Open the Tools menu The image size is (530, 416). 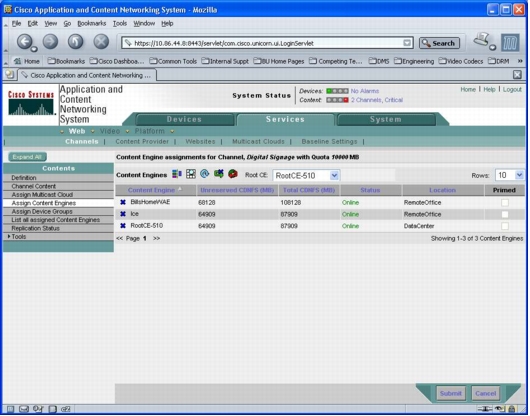[x=120, y=23]
